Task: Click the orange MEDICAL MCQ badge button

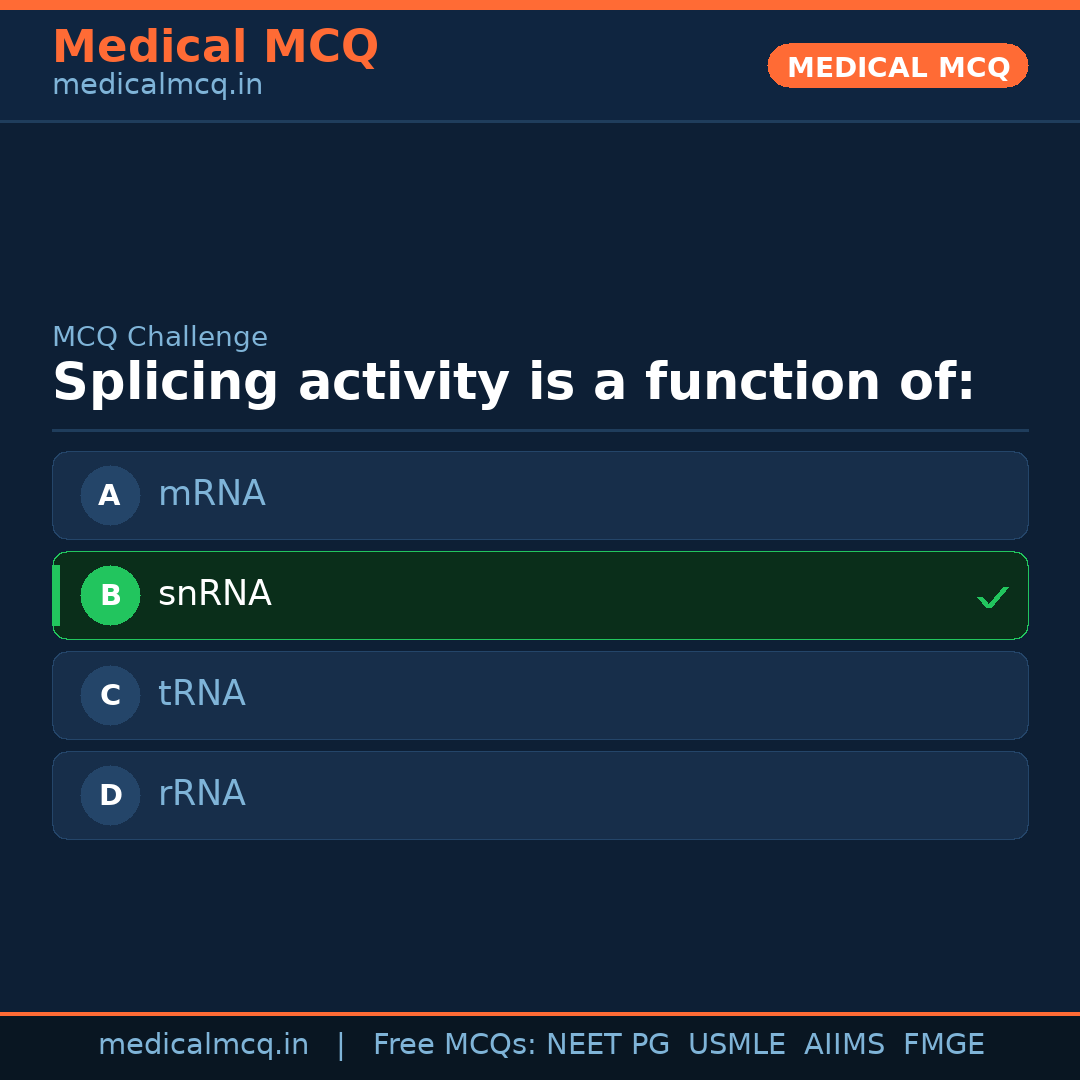Action: 897,66
